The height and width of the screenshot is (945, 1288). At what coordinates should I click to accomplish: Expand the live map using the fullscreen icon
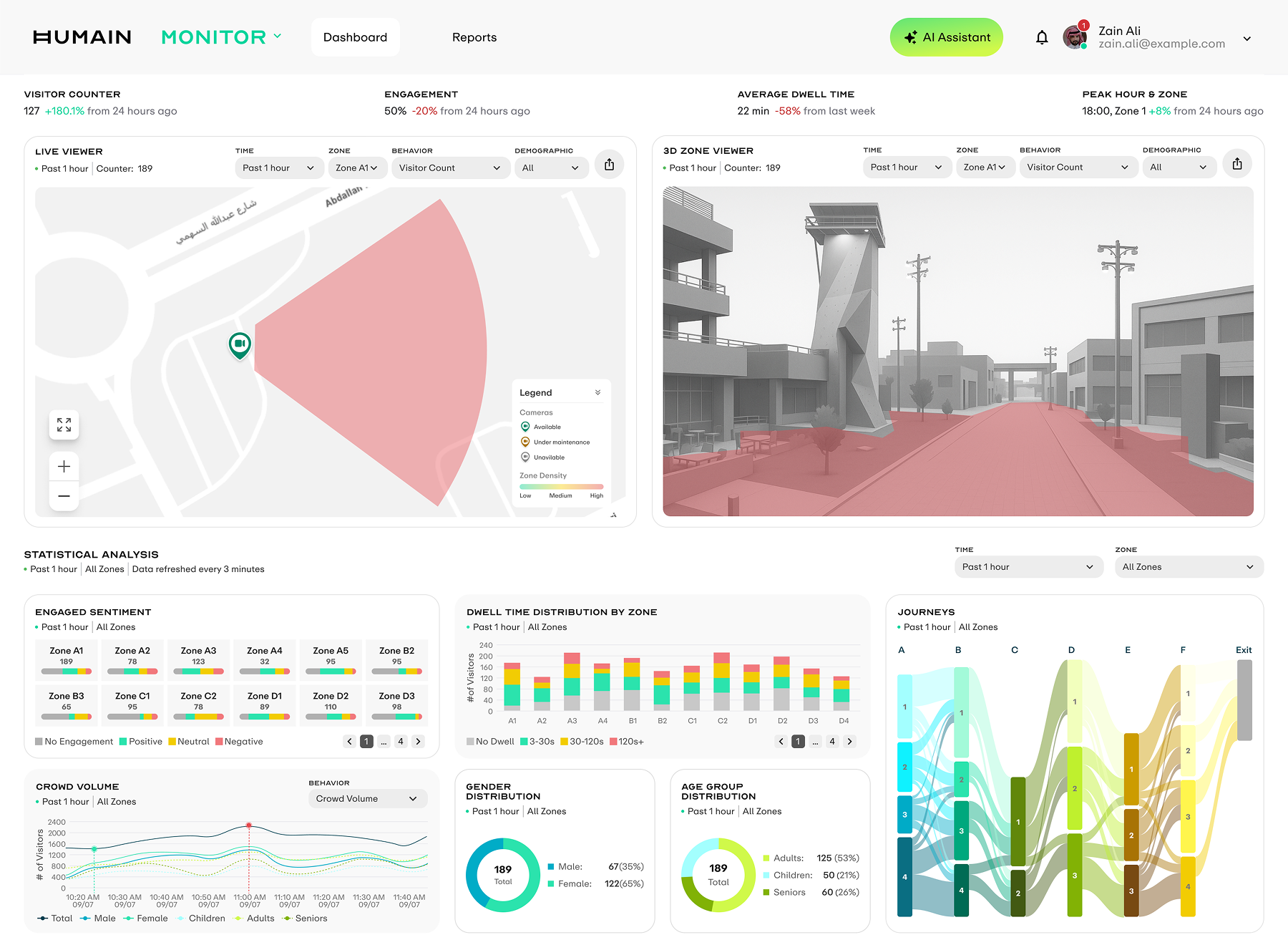coord(64,424)
